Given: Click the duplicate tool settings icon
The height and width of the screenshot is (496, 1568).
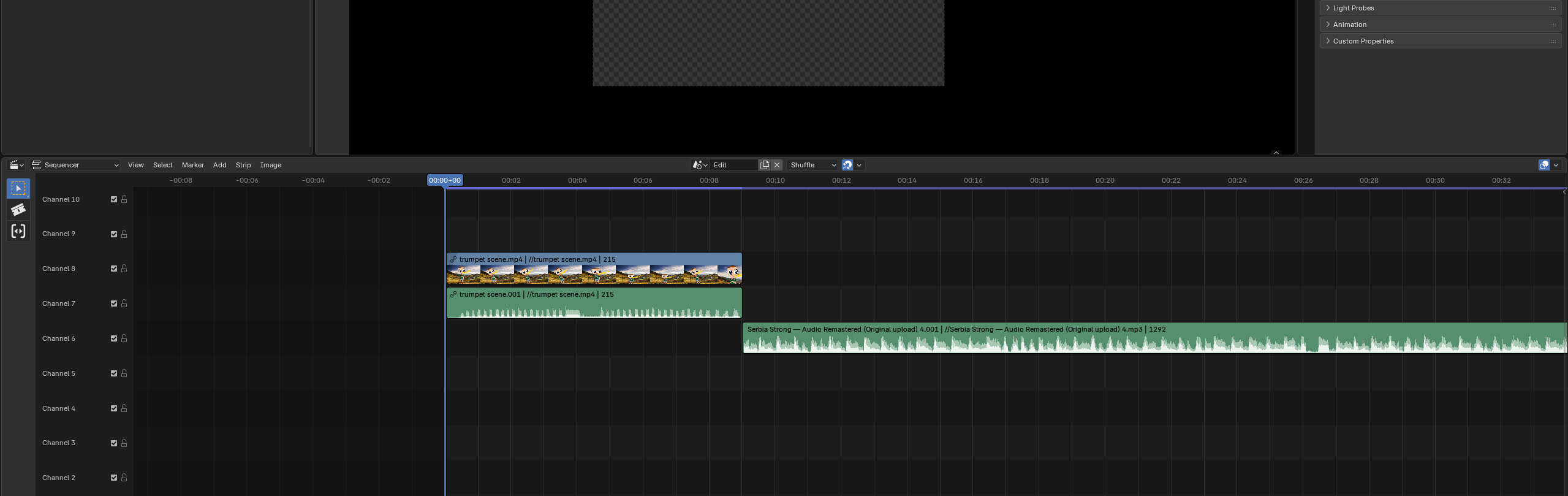Looking at the screenshot, I should (x=764, y=165).
